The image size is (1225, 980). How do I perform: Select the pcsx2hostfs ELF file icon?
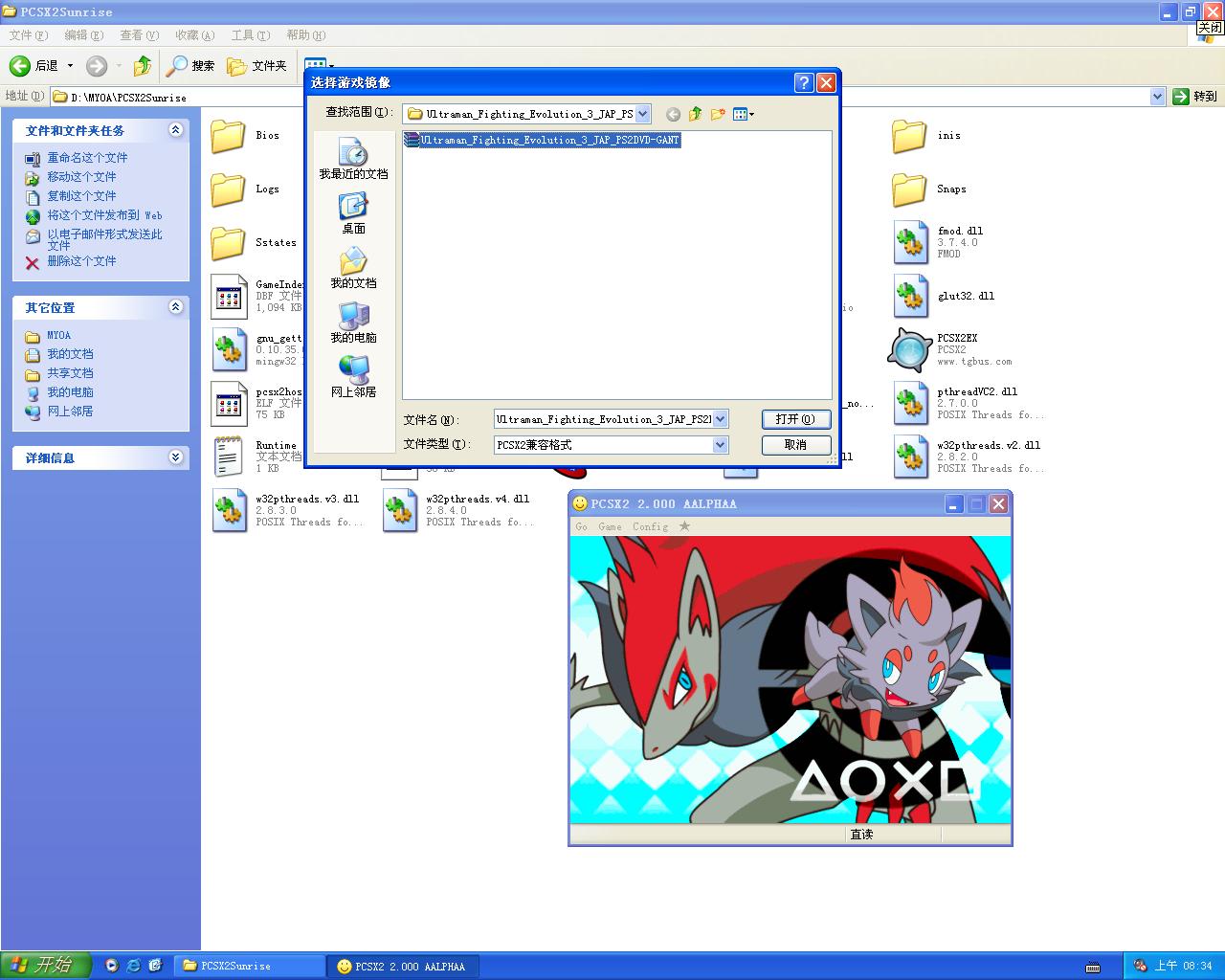coord(228,404)
